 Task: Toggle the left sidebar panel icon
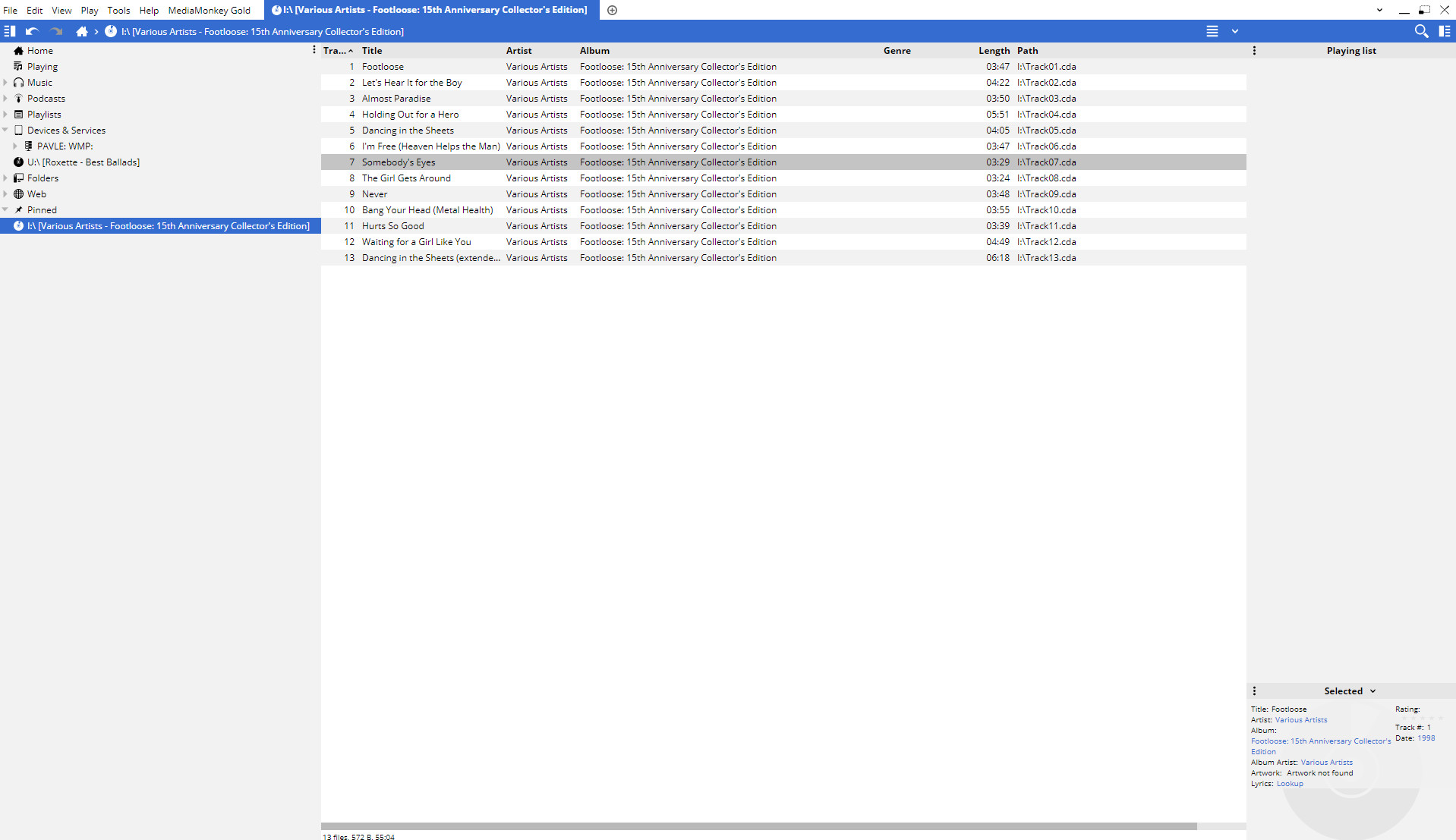[10, 31]
